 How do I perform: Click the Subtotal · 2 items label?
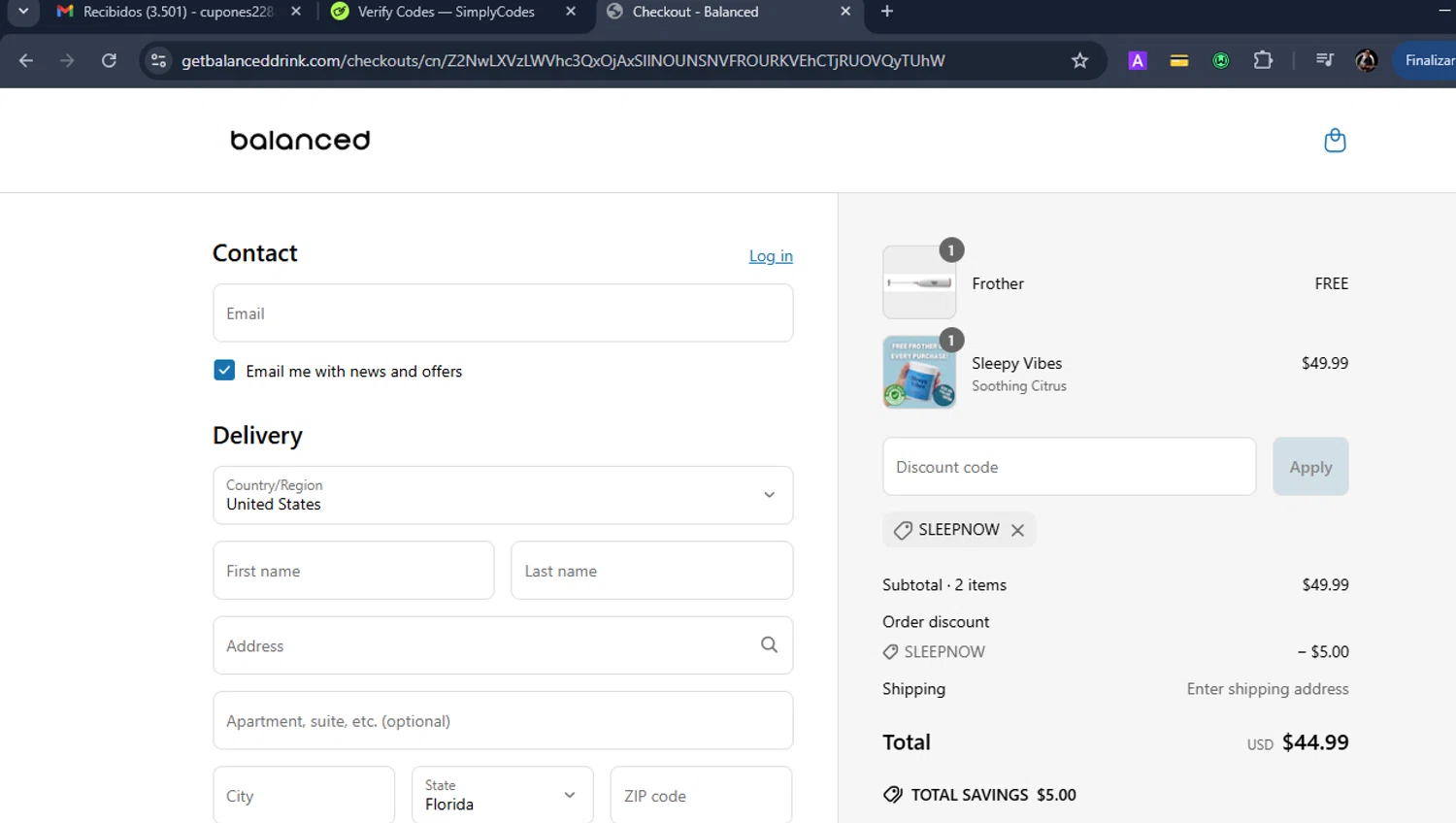click(x=943, y=585)
